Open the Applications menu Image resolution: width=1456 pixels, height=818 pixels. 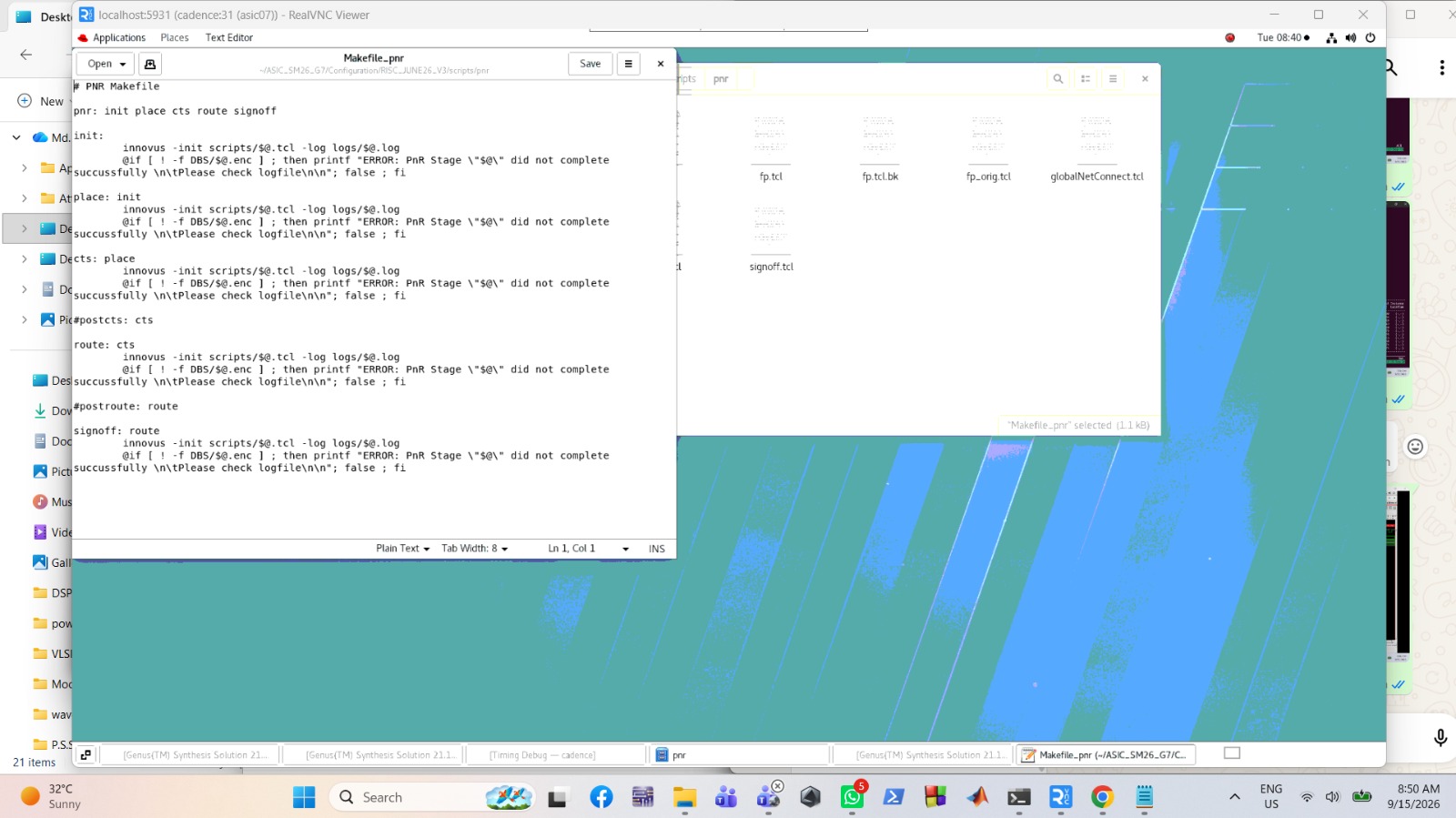pyautogui.click(x=112, y=38)
